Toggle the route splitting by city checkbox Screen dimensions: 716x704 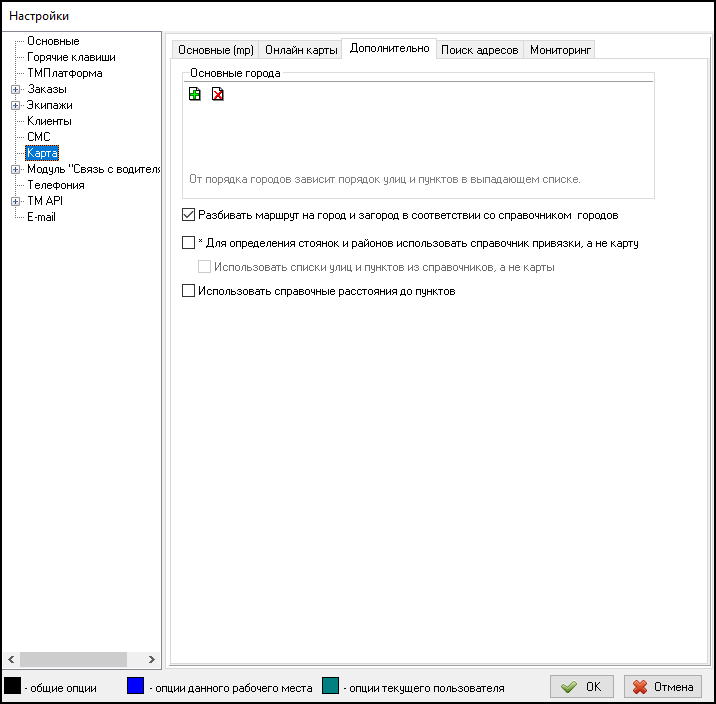pos(189,214)
